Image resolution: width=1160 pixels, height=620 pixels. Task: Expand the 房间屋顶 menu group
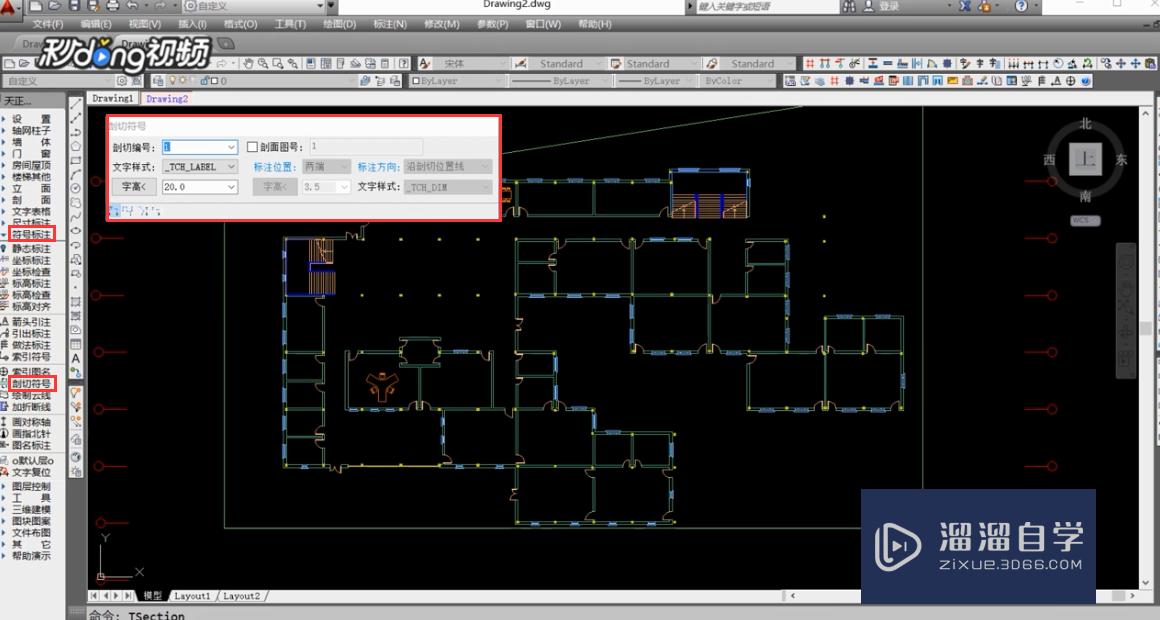30,165
